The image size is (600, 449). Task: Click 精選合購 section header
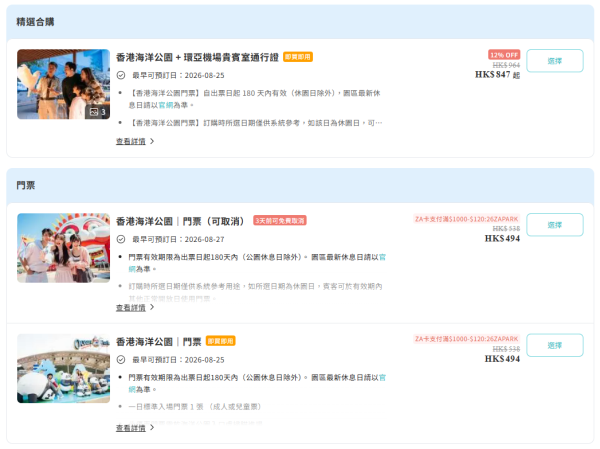[x=35, y=22]
